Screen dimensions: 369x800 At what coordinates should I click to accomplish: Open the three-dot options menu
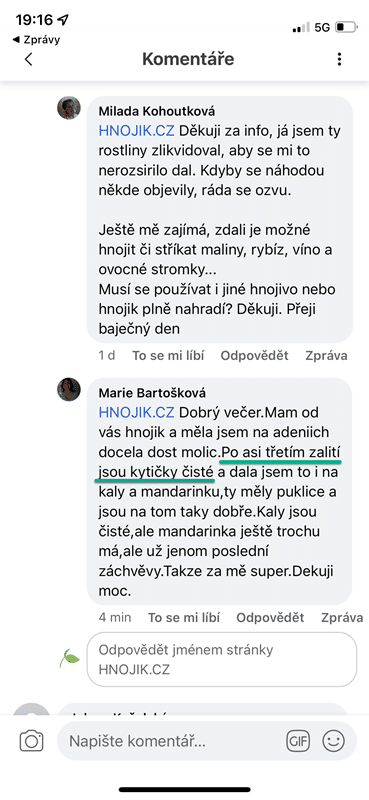[339, 59]
